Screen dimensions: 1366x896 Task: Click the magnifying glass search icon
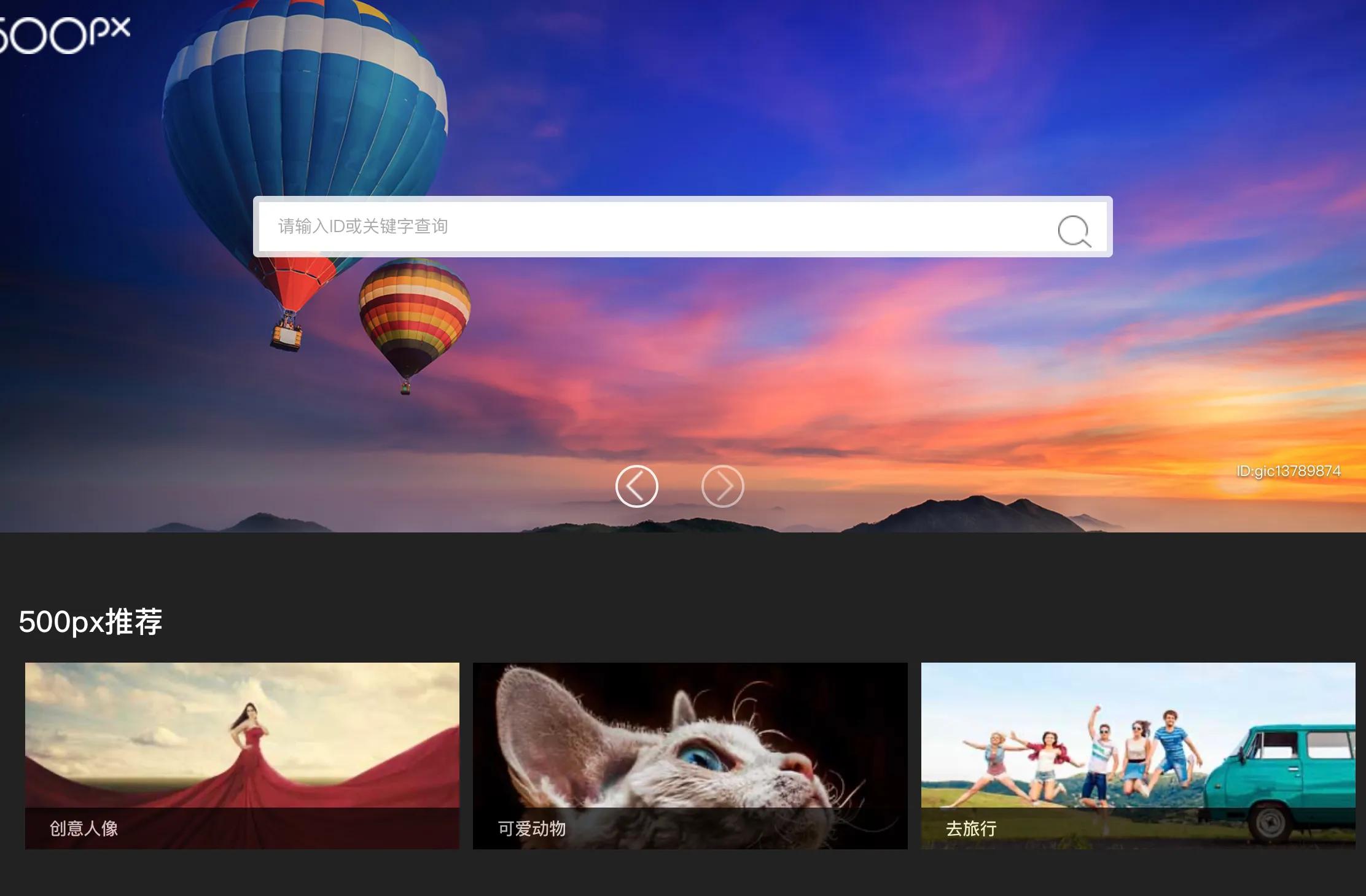[1074, 230]
